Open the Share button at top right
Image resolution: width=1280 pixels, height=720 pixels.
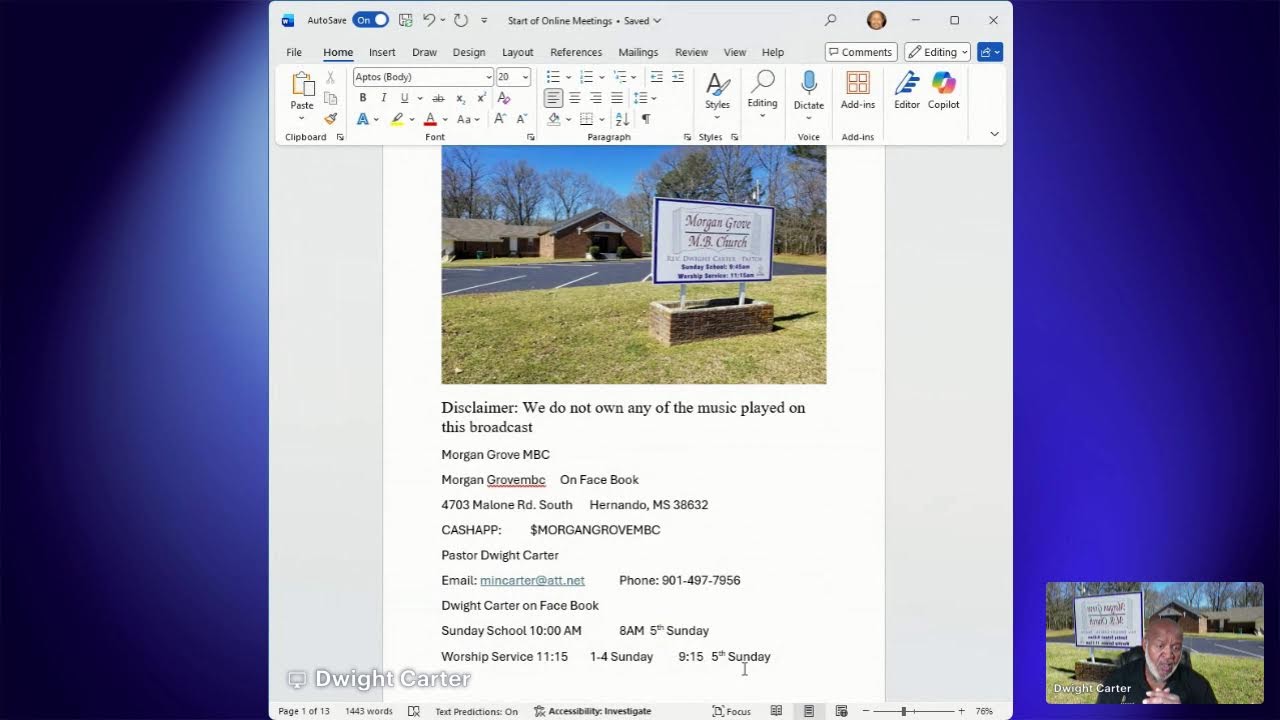point(990,52)
